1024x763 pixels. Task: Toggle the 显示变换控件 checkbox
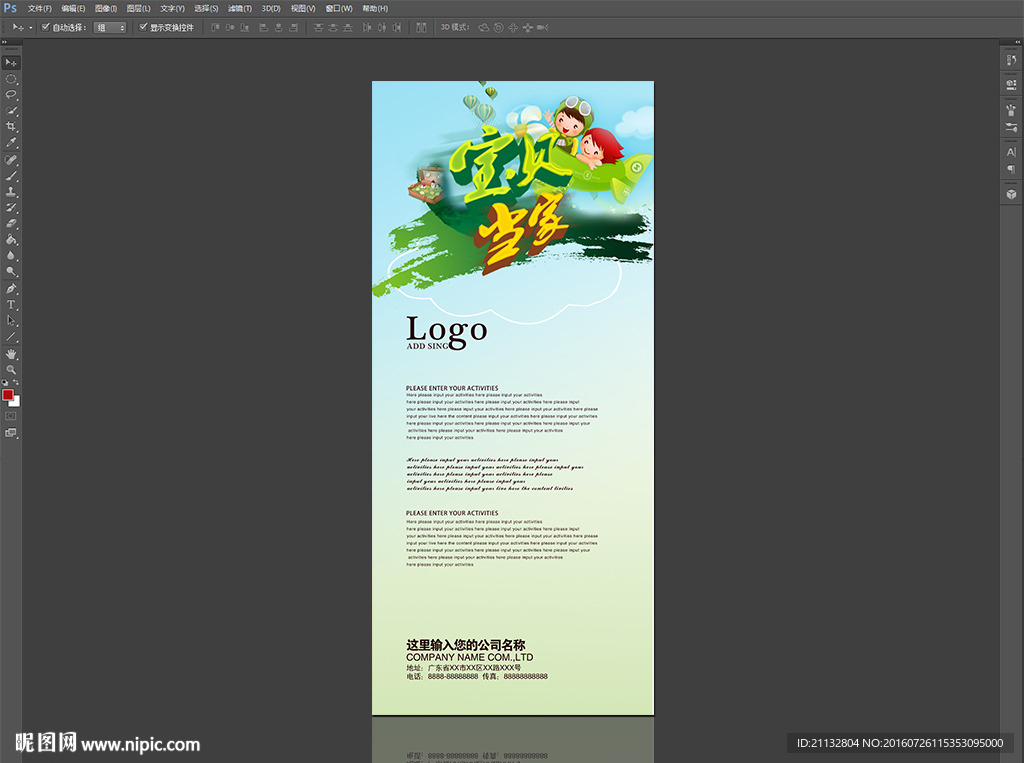pos(143,28)
